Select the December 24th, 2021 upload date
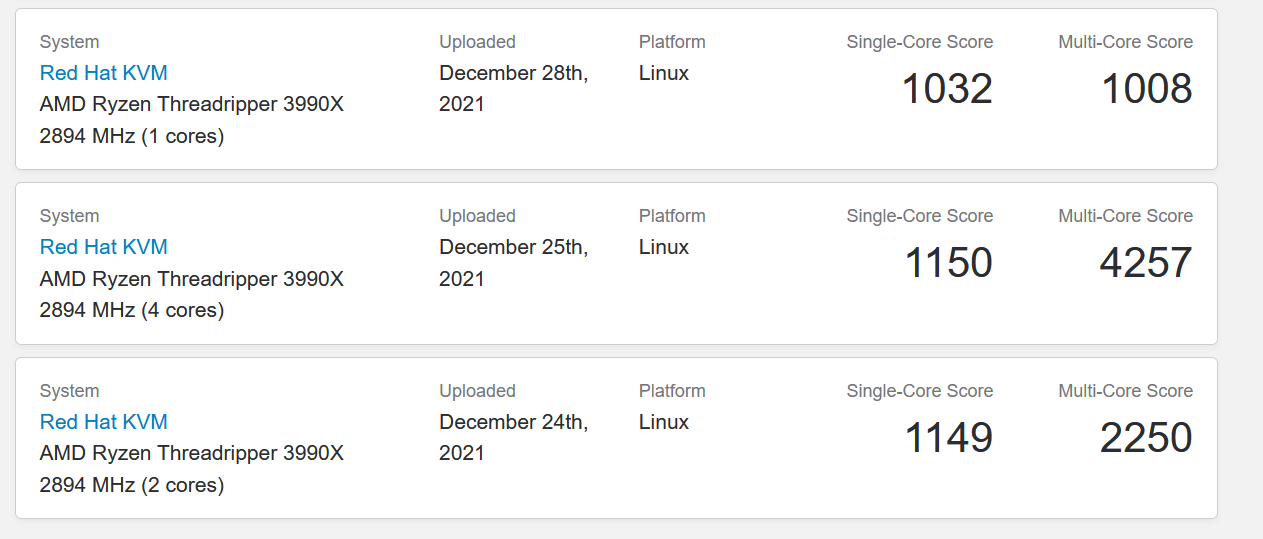The image size is (1263, 539). pyautogui.click(x=513, y=437)
